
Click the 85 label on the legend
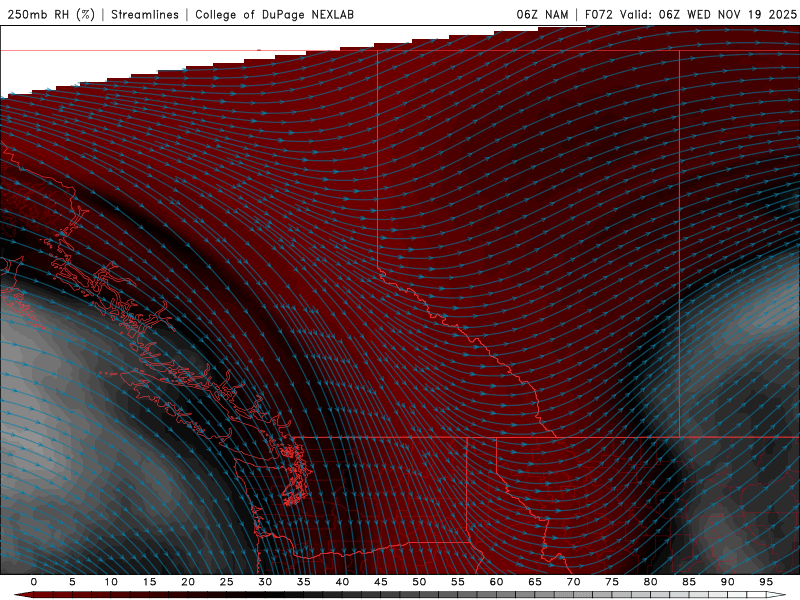point(689,582)
